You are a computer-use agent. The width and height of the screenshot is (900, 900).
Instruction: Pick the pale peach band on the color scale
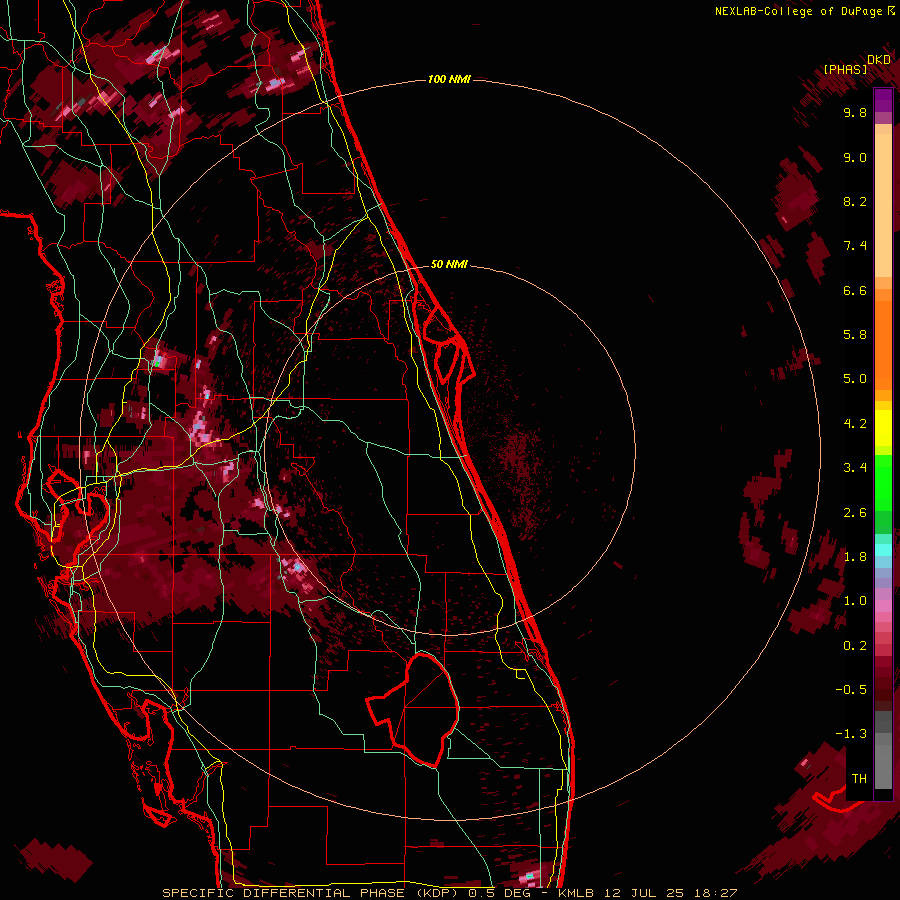883,205
